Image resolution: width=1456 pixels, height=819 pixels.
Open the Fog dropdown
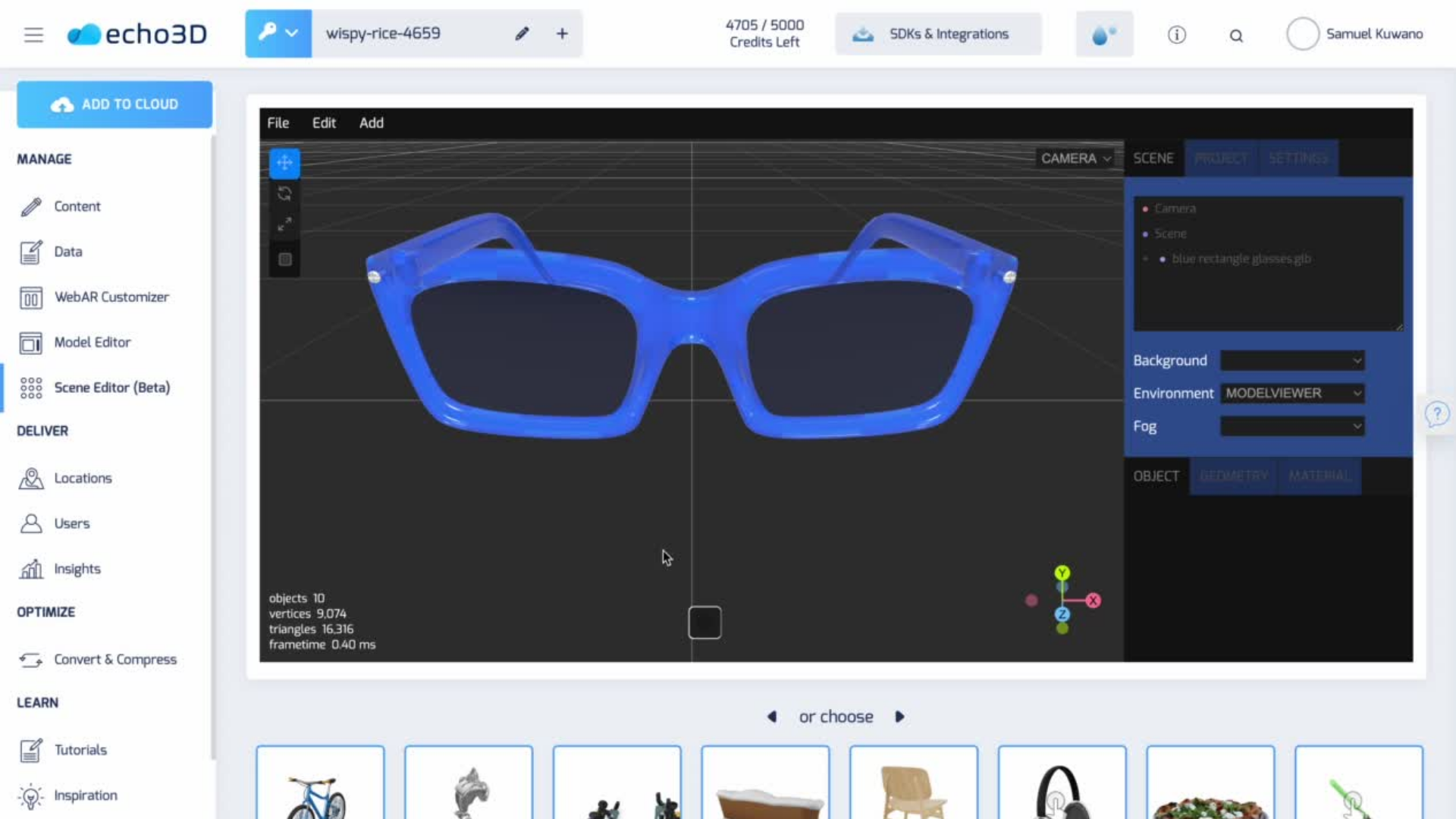[x=1291, y=426]
